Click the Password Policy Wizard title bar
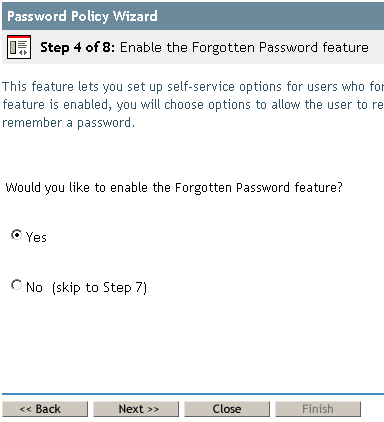Screen dimensions: 384x422 (193, 16)
